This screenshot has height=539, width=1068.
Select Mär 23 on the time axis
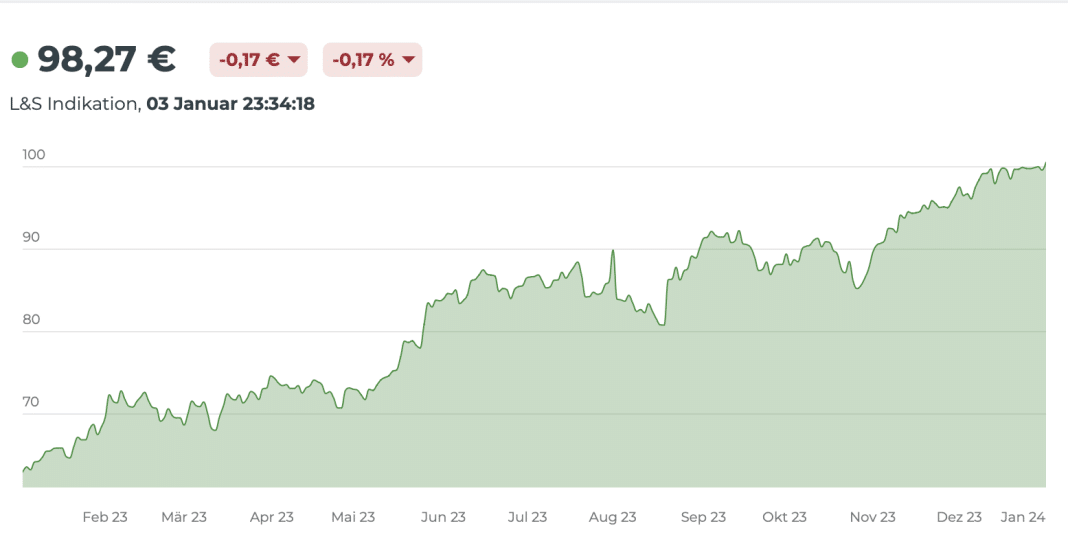(x=184, y=517)
